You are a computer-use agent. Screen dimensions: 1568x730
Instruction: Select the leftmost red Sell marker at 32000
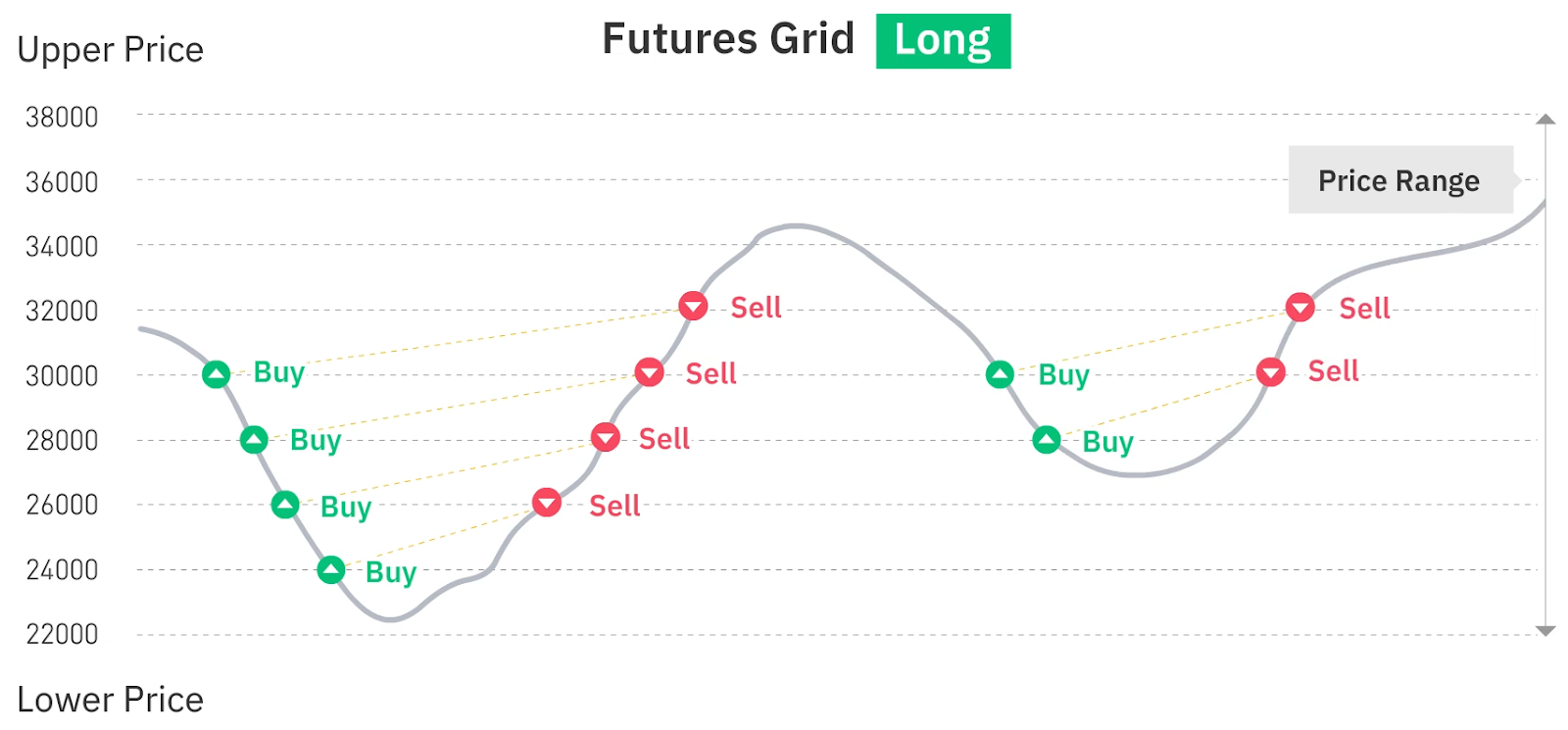(693, 306)
